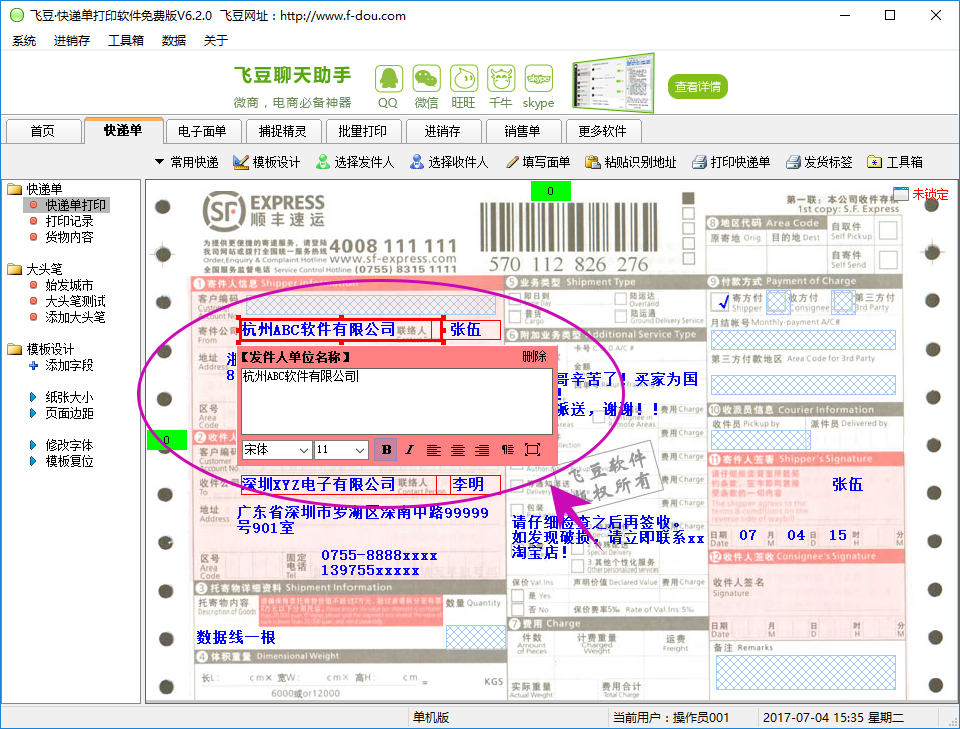Switch to the 电子面单 tab

(x=202, y=131)
